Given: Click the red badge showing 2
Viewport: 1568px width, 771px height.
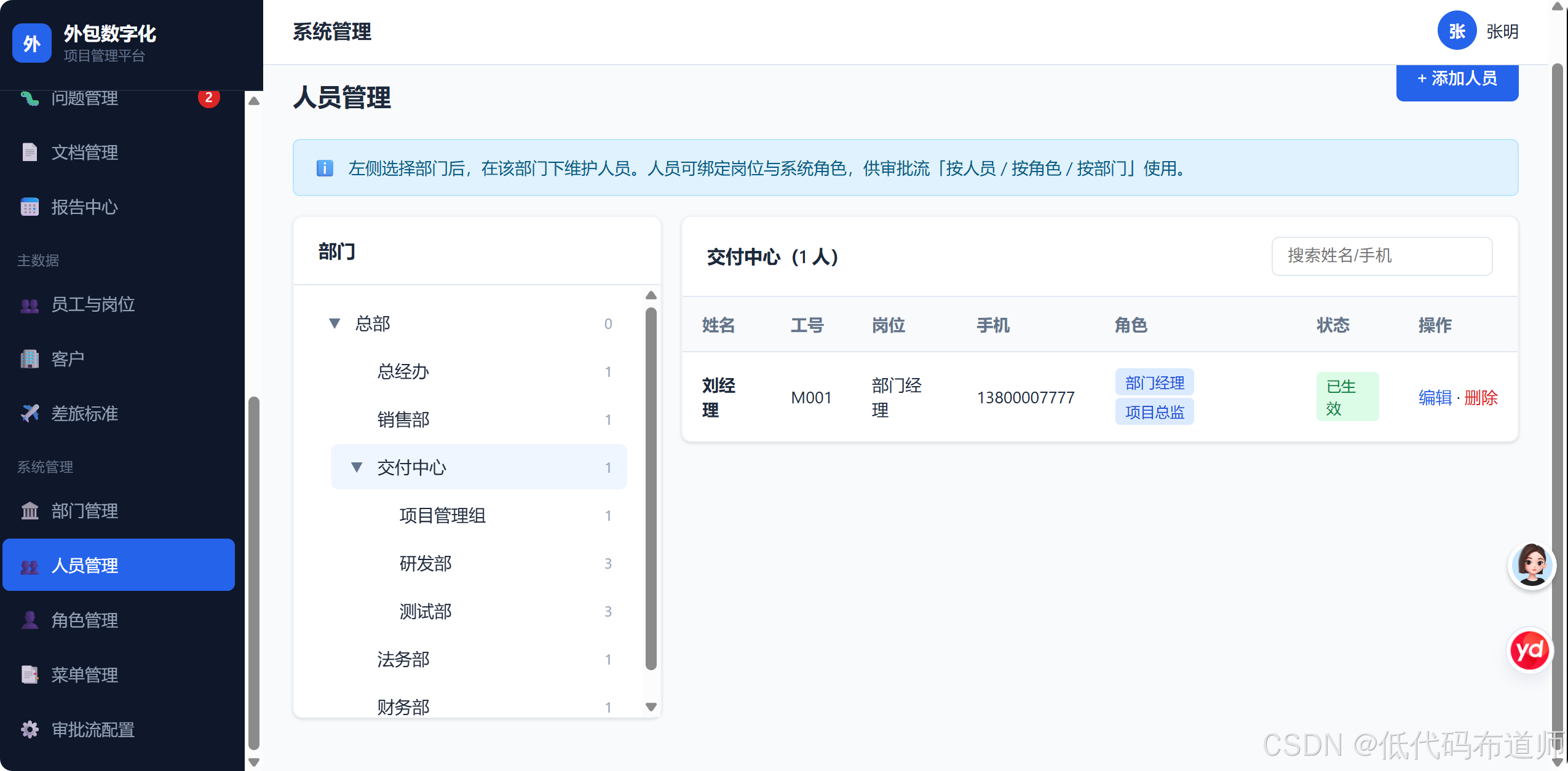Looking at the screenshot, I should coord(209,98).
